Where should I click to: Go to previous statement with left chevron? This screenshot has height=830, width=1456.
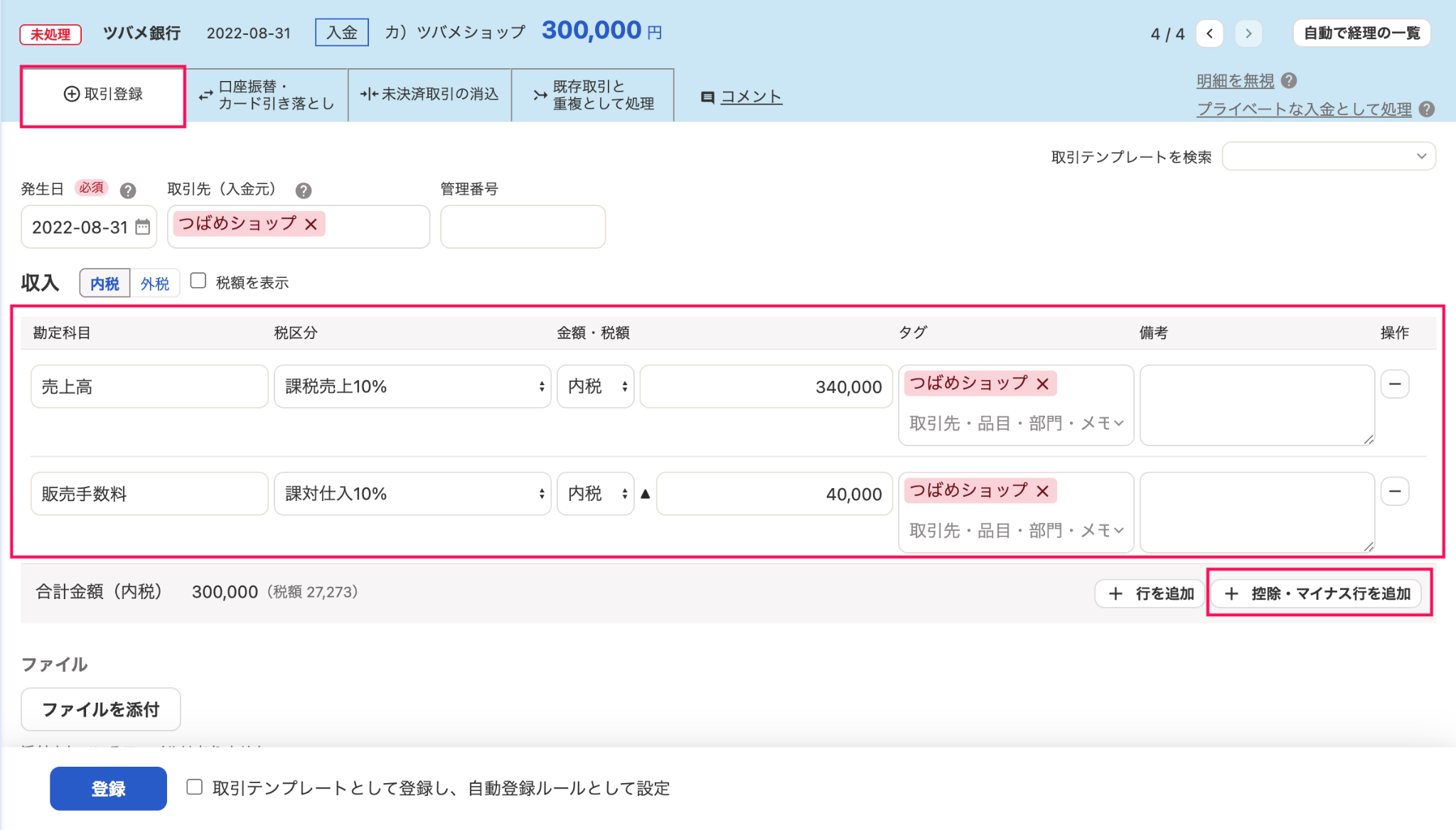click(1209, 33)
